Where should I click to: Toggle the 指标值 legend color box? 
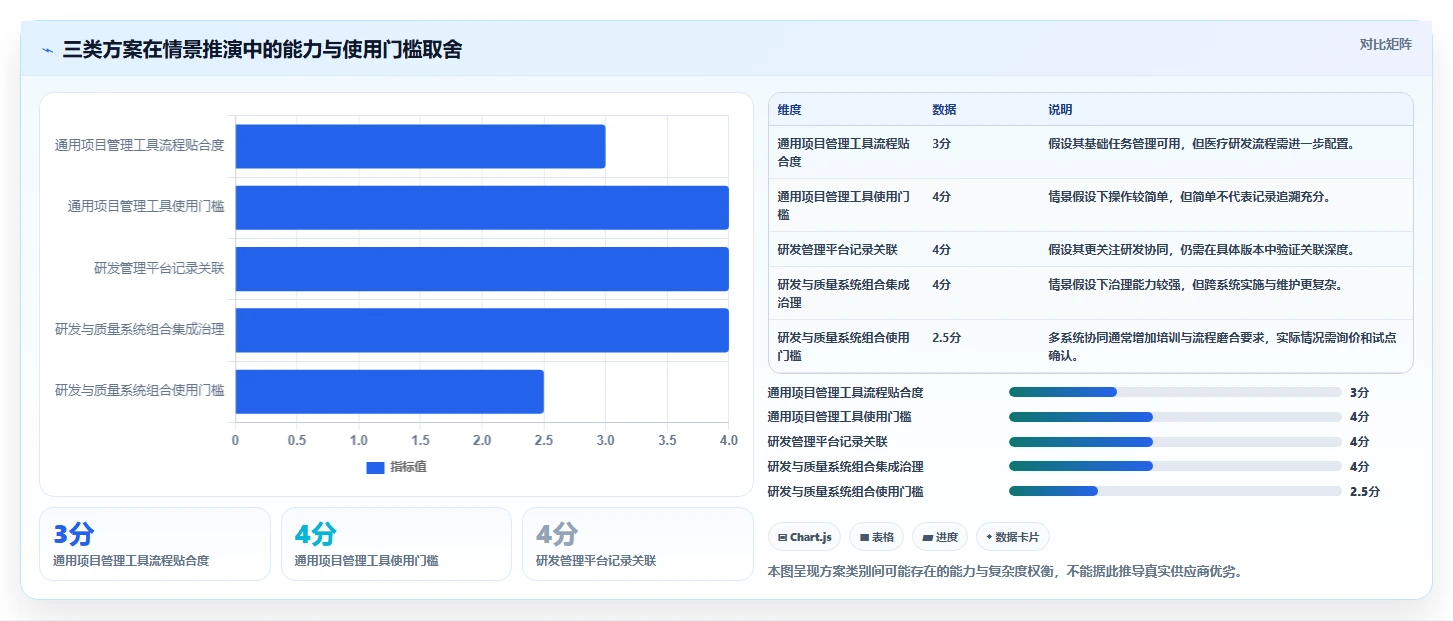click(375, 467)
